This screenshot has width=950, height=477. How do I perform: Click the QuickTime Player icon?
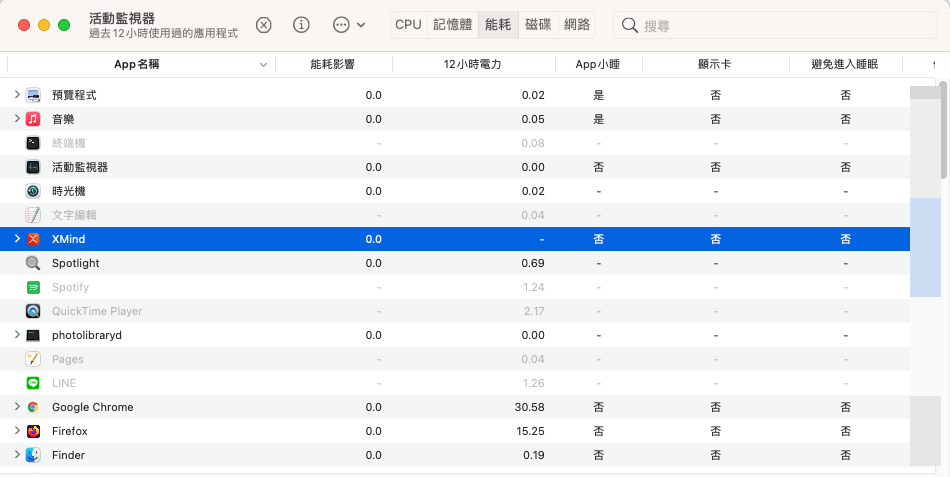(33, 311)
